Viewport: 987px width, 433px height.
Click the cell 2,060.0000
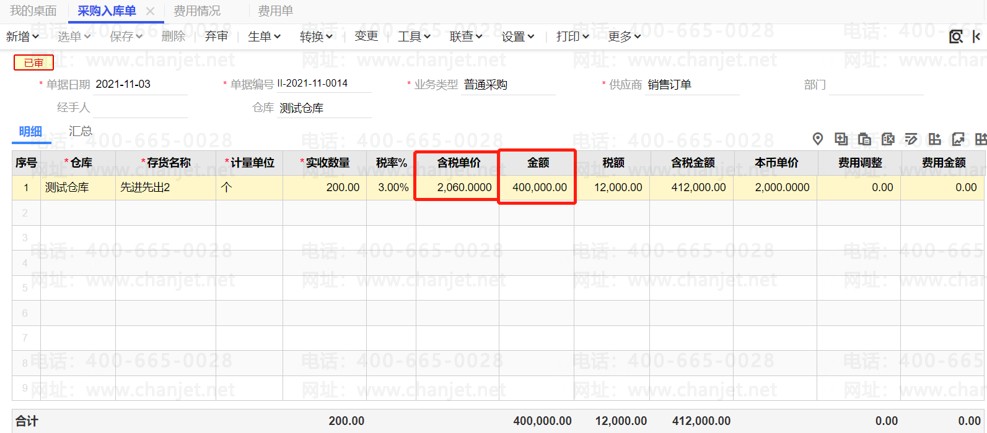click(x=458, y=188)
